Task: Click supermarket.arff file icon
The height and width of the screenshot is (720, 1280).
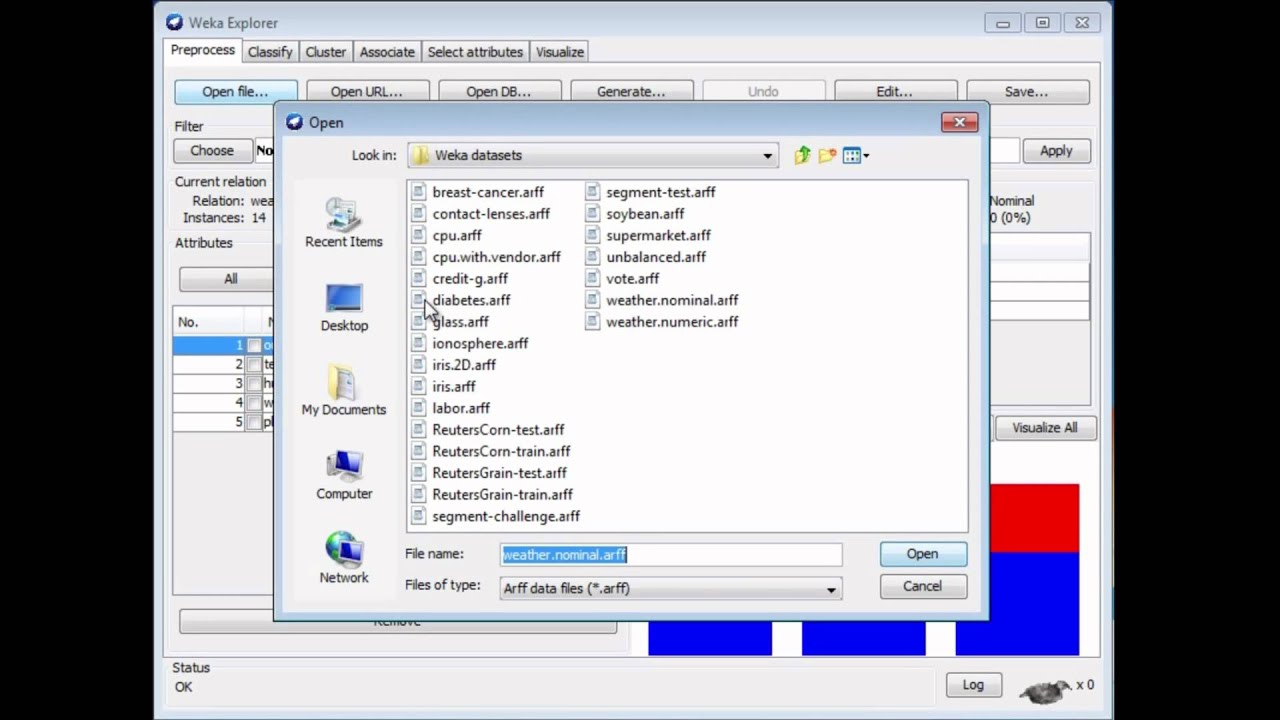Action: click(593, 235)
